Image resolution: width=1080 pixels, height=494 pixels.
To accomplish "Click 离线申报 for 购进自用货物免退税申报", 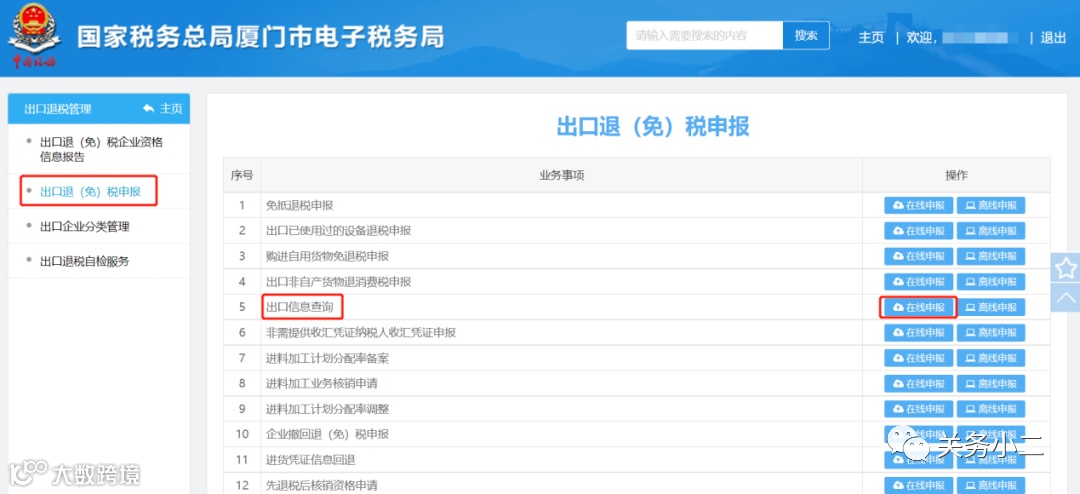I will [x=990, y=256].
